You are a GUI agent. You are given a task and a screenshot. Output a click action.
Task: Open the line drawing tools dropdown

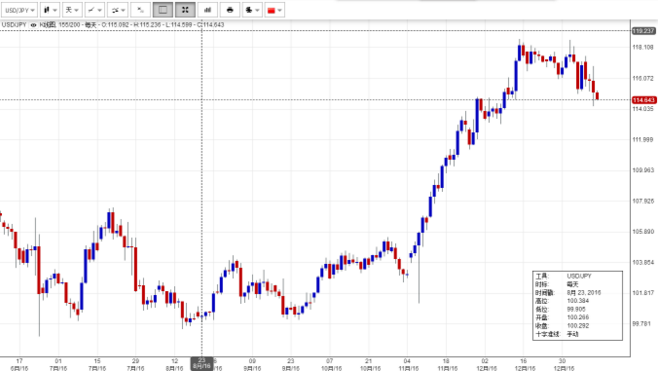click(95, 10)
